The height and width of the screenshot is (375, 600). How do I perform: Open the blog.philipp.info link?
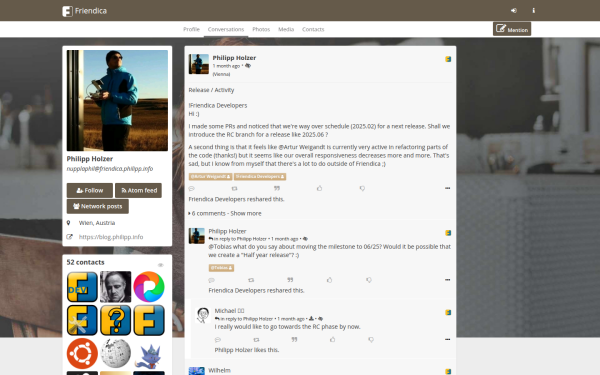coord(111,237)
